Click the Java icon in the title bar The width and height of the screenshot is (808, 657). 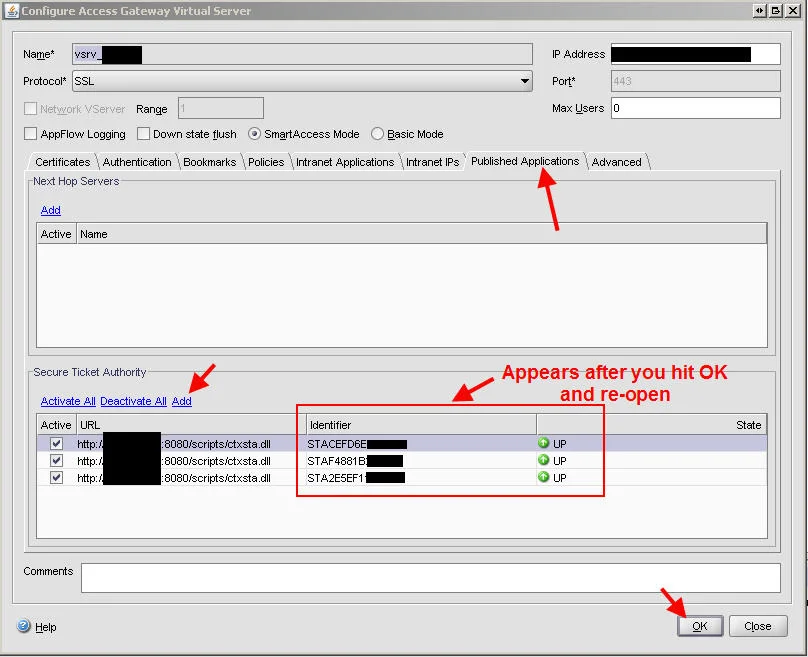pyautogui.click(x=11, y=10)
